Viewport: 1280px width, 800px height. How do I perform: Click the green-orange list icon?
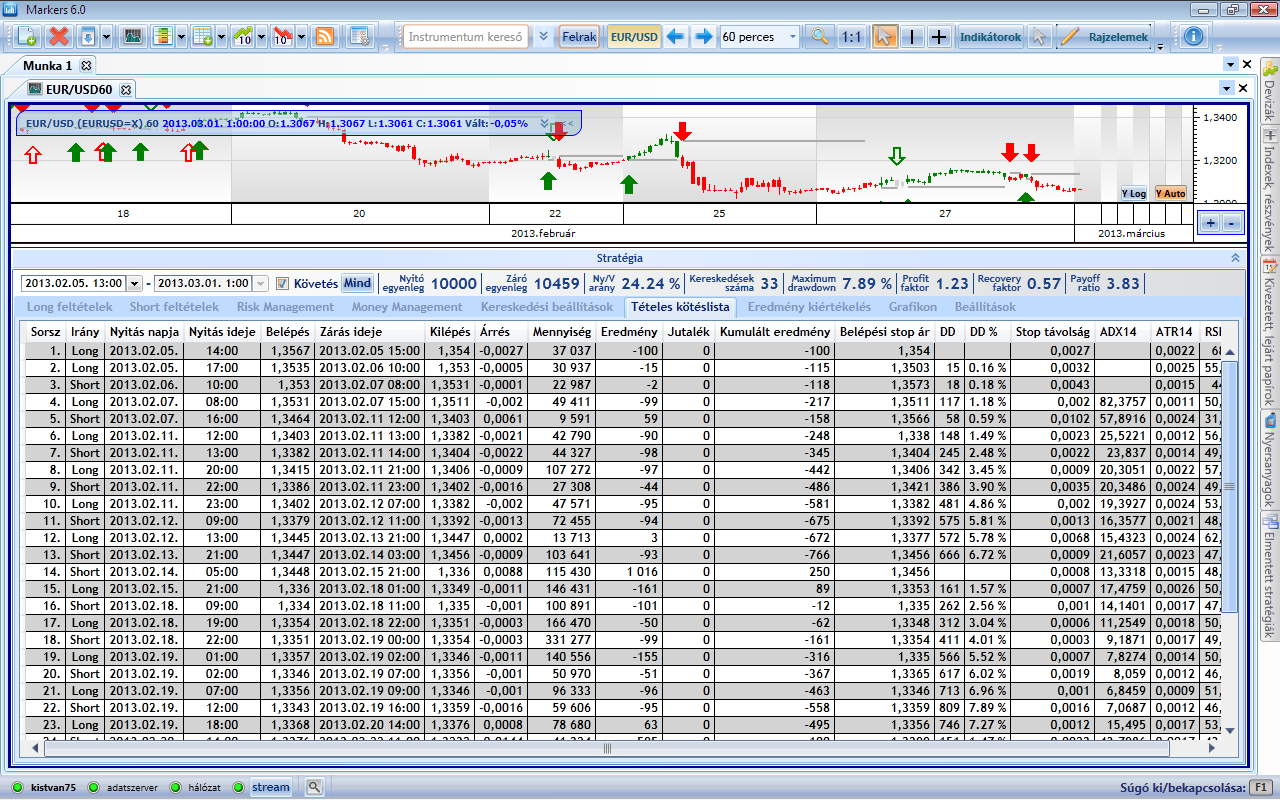tap(162, 37)
